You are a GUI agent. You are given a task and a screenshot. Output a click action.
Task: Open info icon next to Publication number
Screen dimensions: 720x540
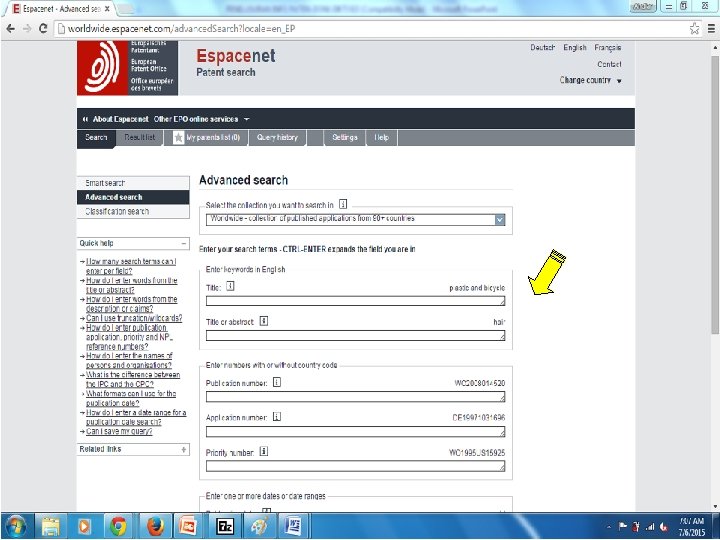(276, 382)
